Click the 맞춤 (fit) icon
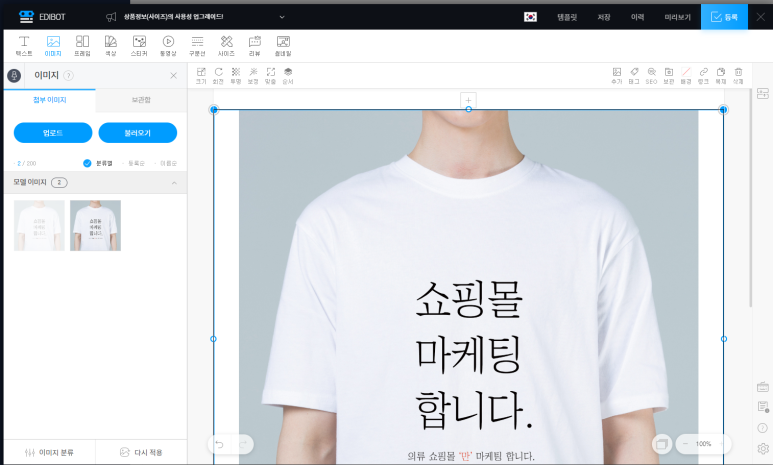 point(270,76)
